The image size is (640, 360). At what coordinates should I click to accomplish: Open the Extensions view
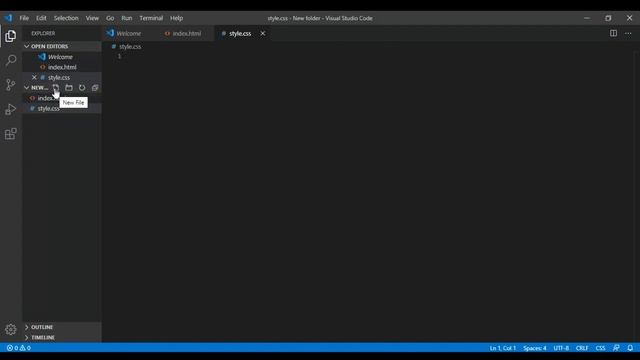click(11, 134)
